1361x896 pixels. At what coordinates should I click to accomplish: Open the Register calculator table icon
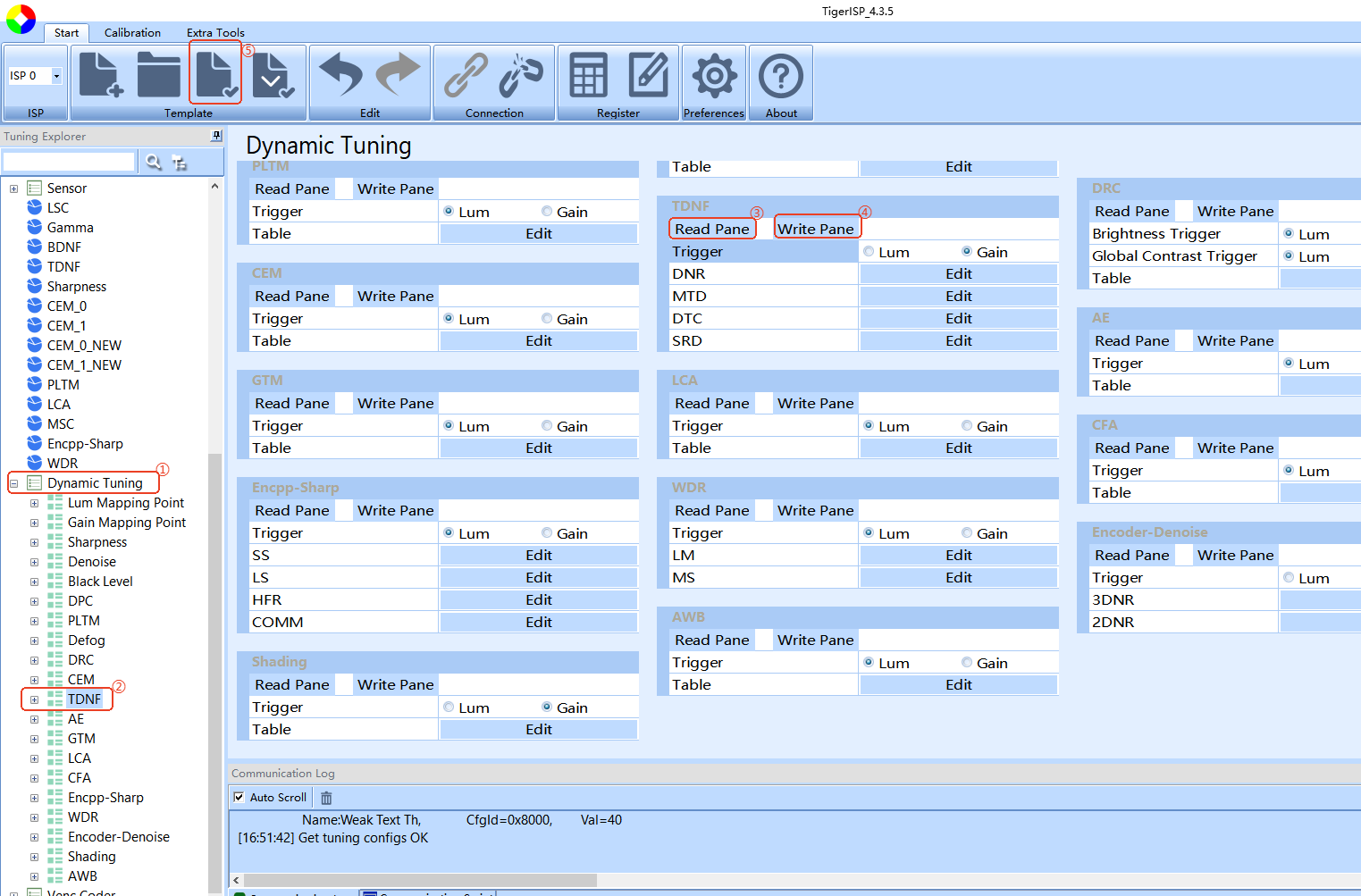(x=588, y=74)
